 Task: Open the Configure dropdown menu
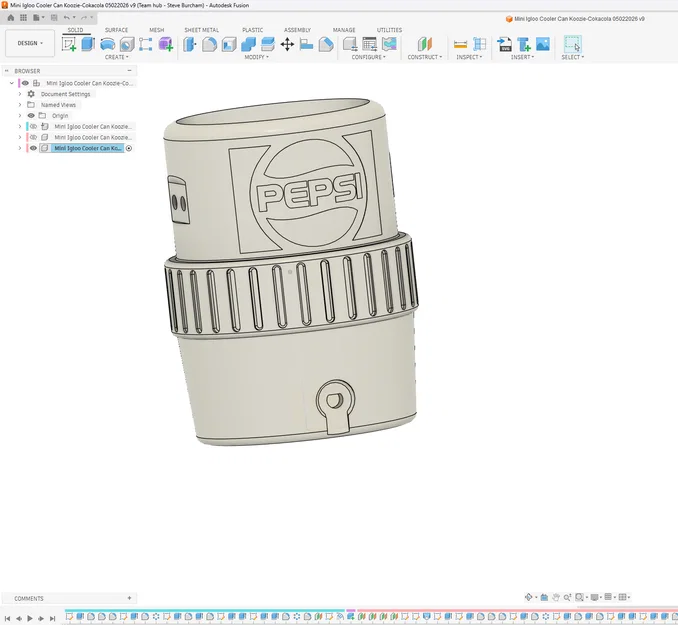(x=368, y=57)
